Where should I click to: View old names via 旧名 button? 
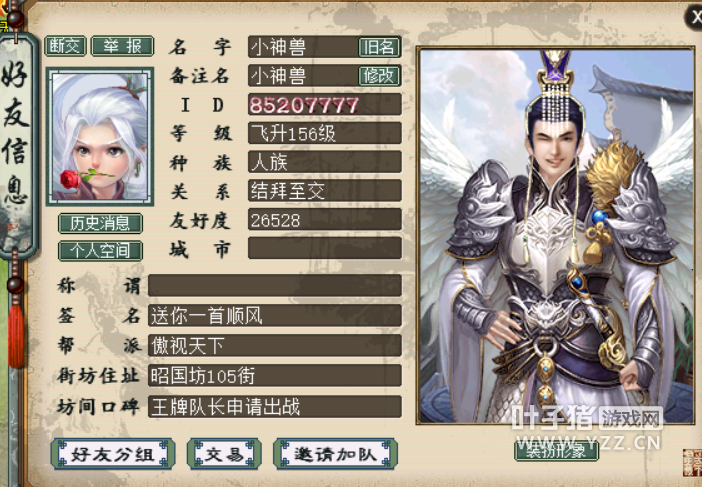pos(379,47)
